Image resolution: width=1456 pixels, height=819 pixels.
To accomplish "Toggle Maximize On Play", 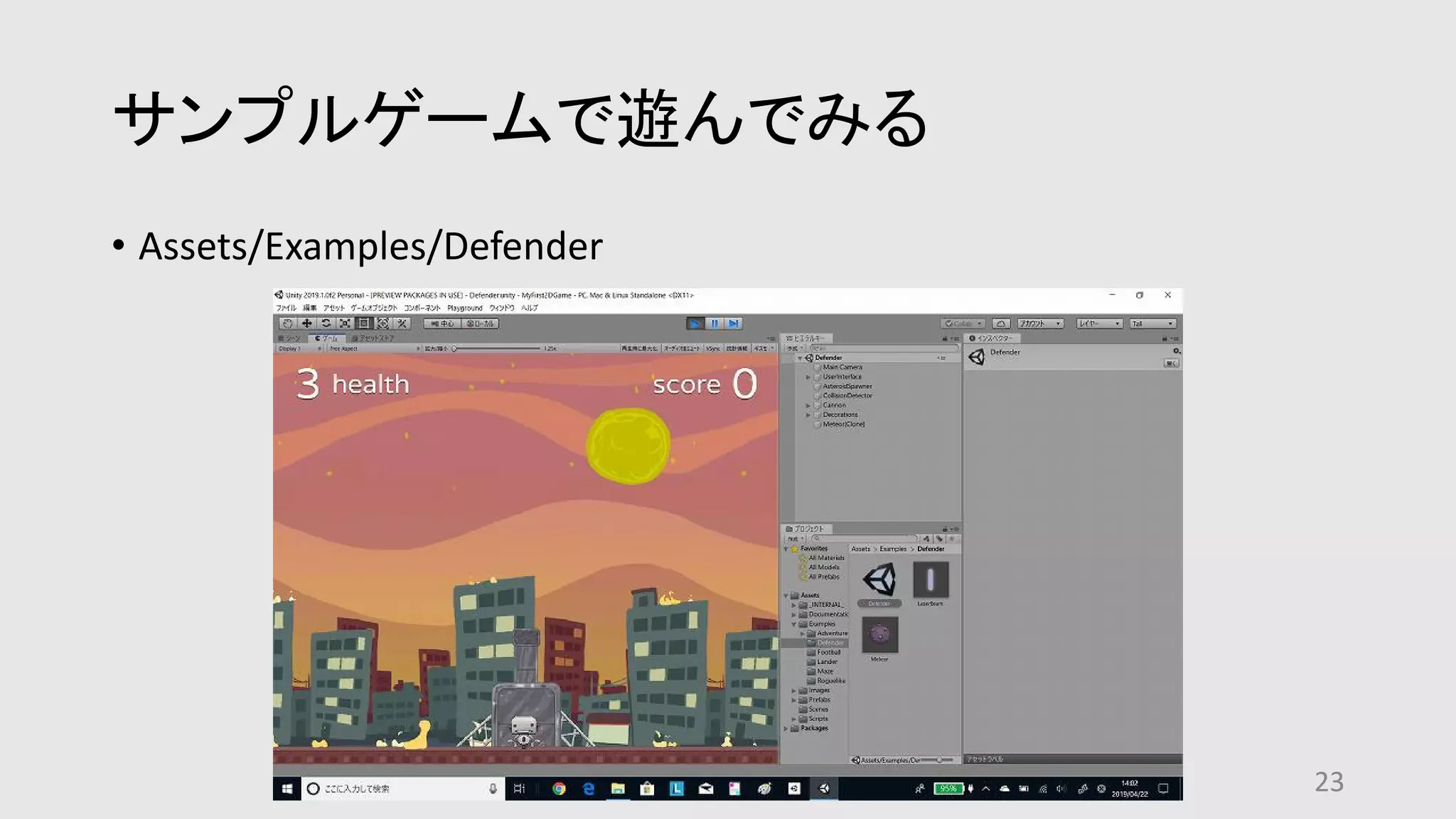I will pos(638,348).
